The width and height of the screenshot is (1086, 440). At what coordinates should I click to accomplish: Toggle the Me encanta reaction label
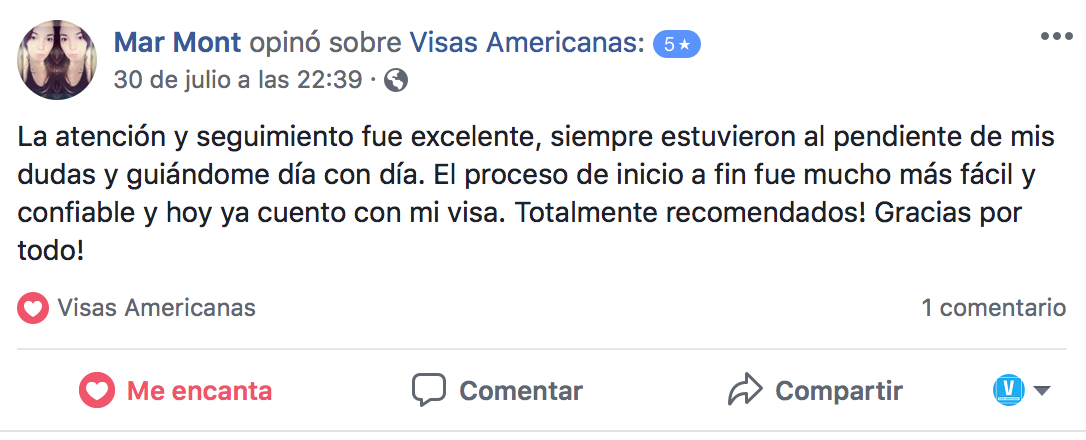pos(199,390)
